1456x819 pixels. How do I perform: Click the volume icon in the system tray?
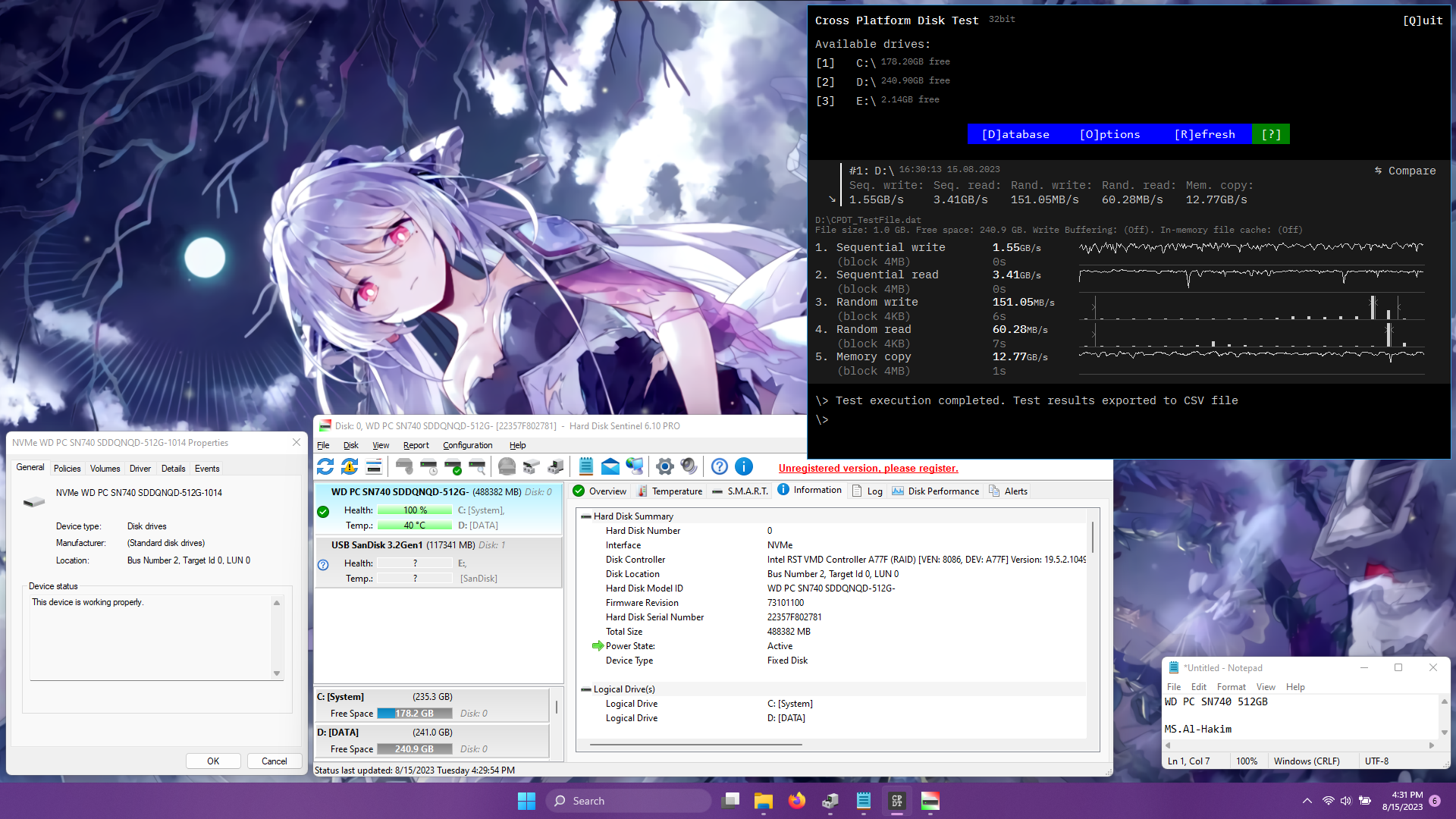pos(1346,801)
